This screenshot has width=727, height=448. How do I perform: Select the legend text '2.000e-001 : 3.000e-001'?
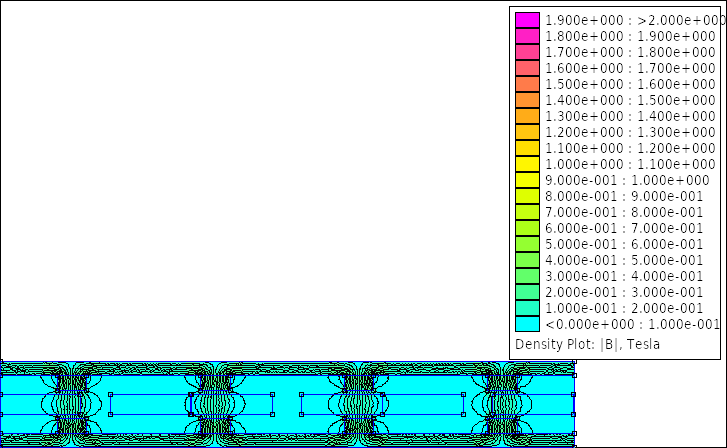coord(624,292)
